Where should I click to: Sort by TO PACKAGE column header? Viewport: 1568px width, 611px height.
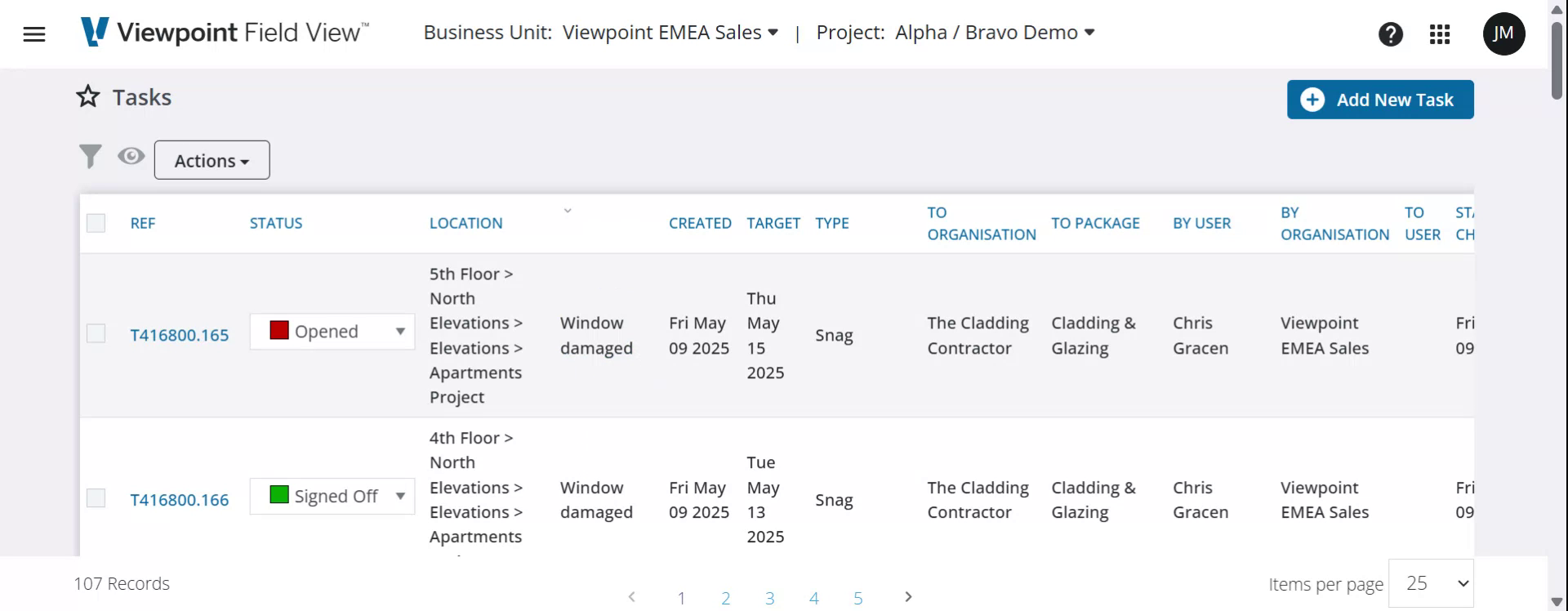(x=1095, y=223)
